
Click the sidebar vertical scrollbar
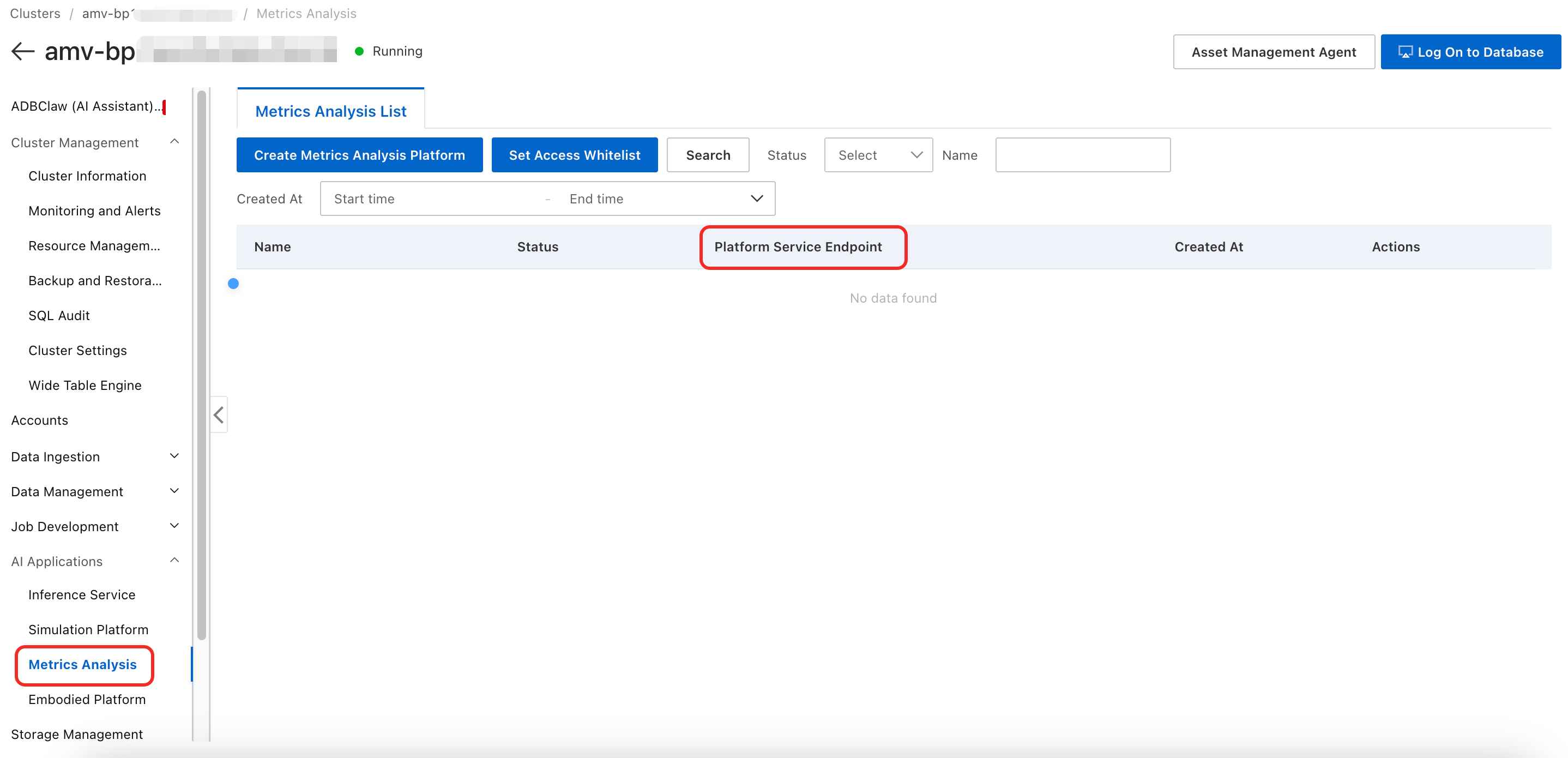pos(202,365)
